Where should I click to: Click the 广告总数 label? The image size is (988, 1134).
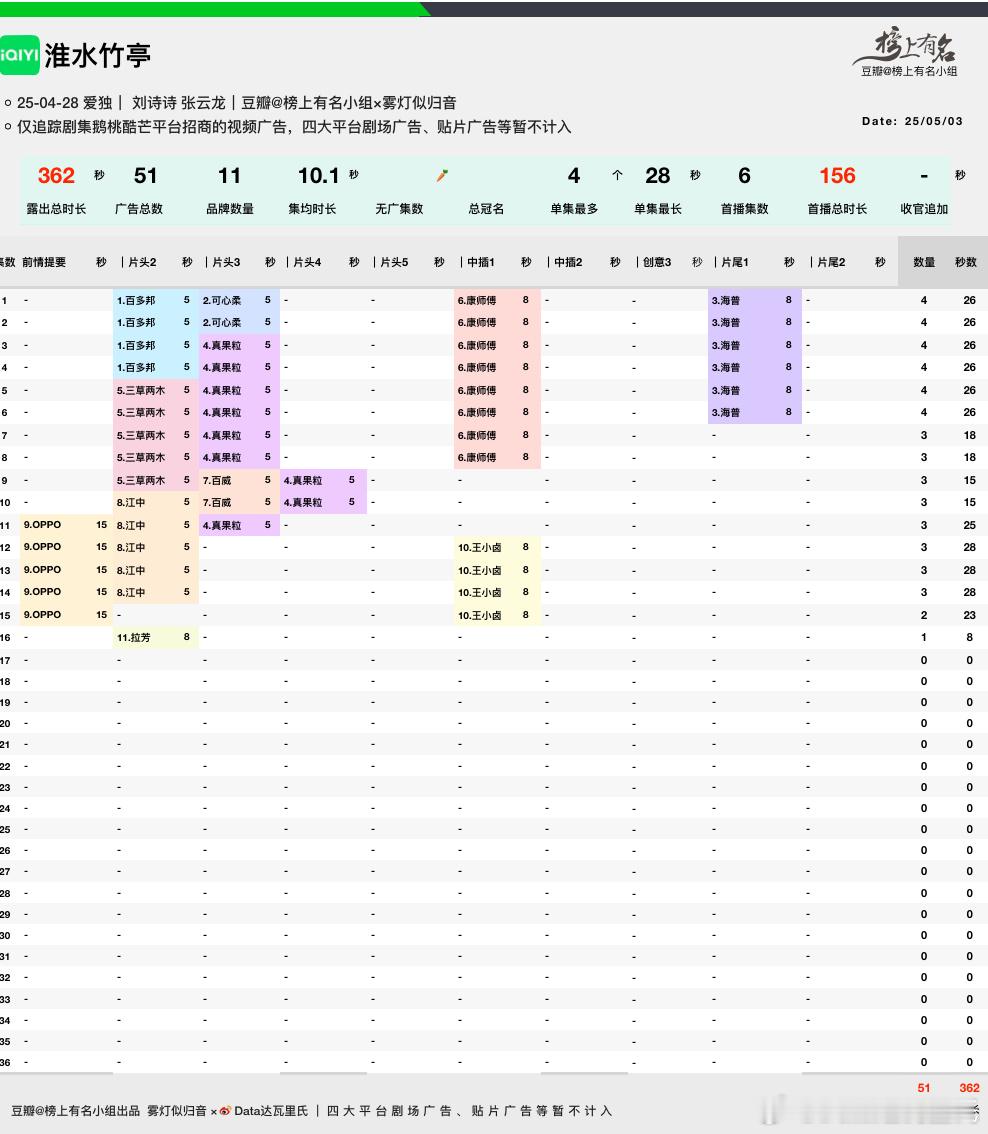pos(139,208)
